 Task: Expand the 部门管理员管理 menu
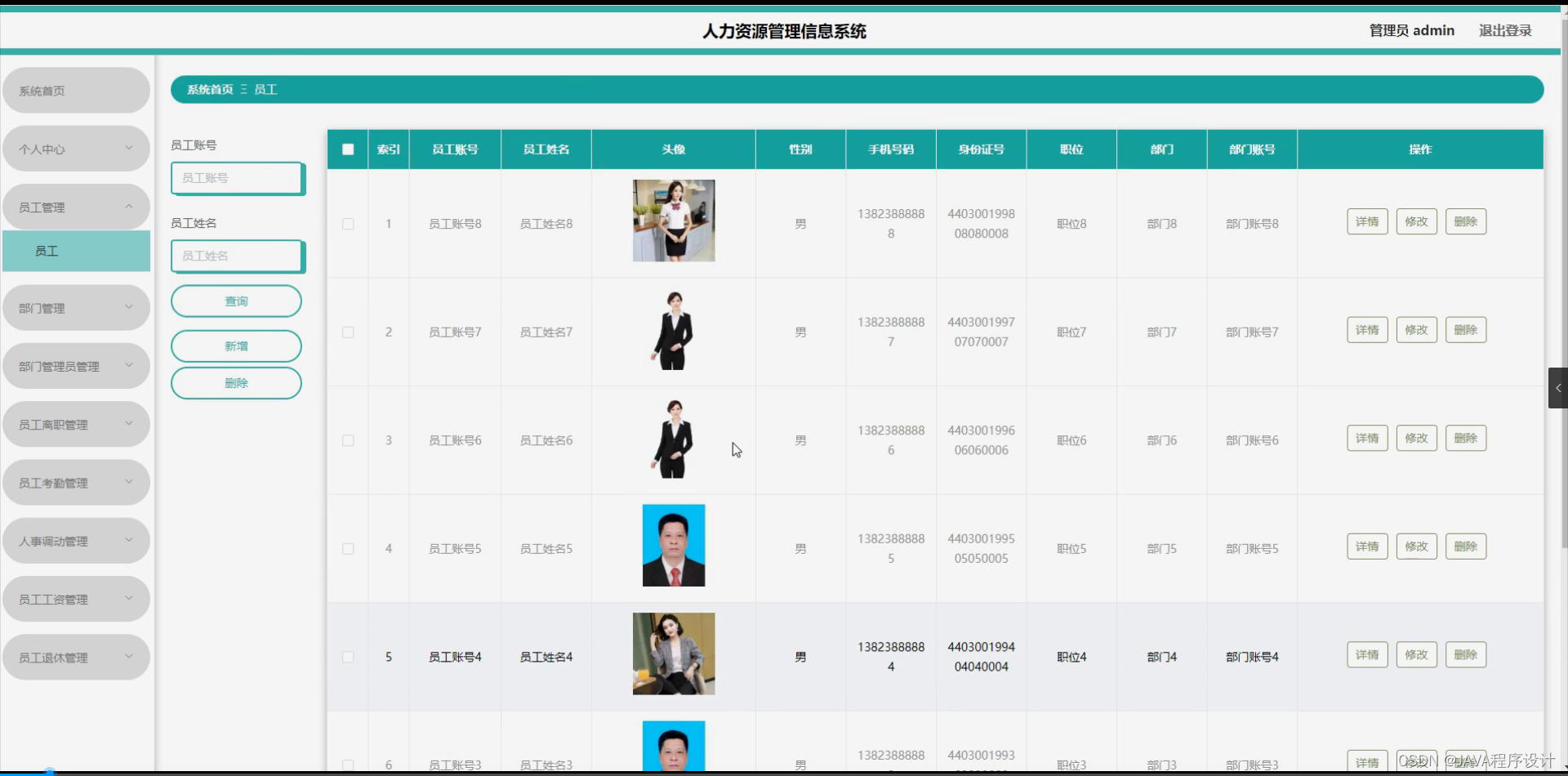coord(76,366)
